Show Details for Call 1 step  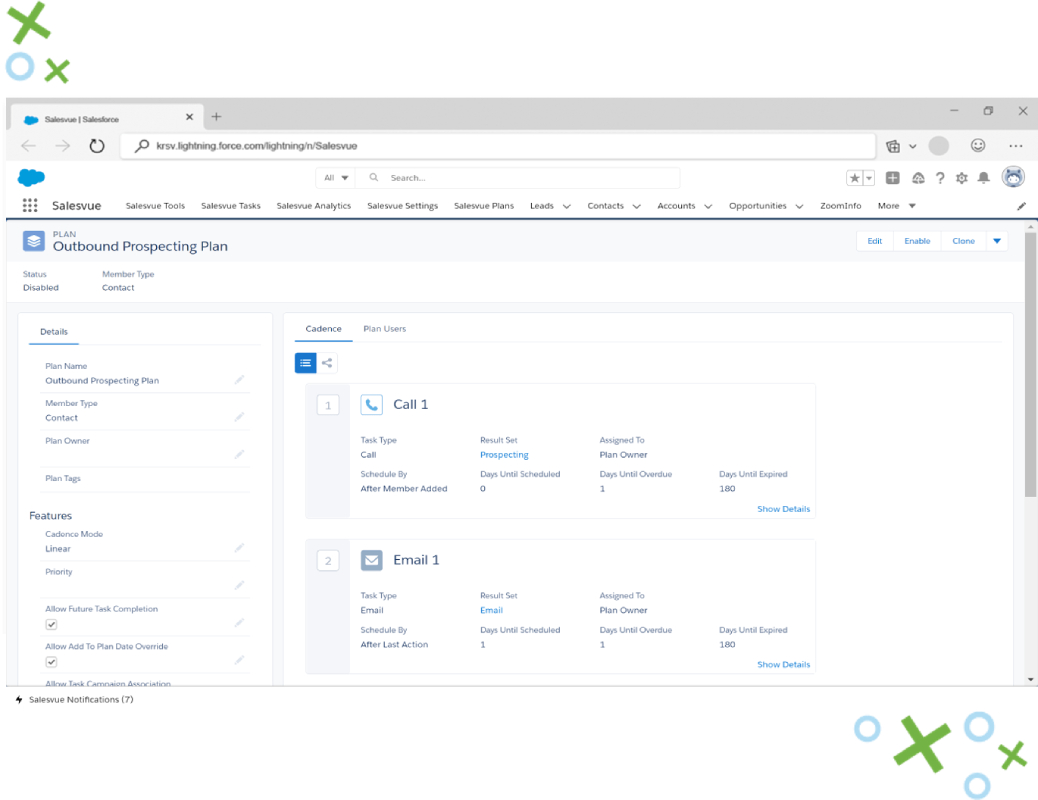783,509
